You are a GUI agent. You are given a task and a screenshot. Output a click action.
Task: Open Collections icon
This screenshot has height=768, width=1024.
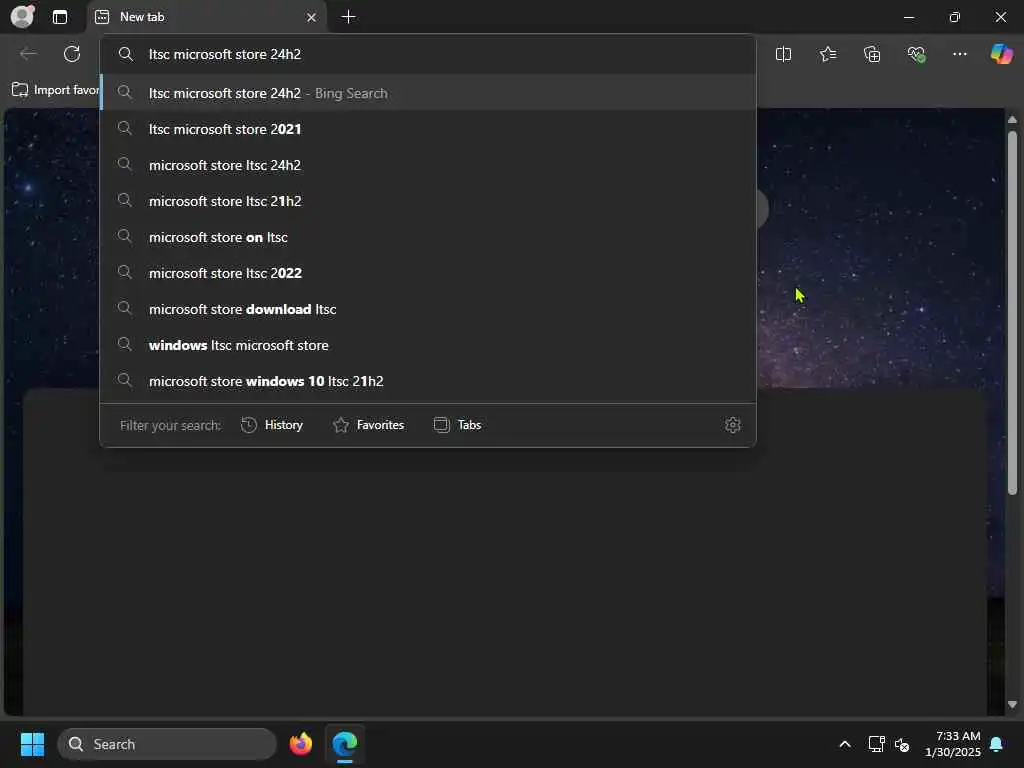click(x=872, y=54)
